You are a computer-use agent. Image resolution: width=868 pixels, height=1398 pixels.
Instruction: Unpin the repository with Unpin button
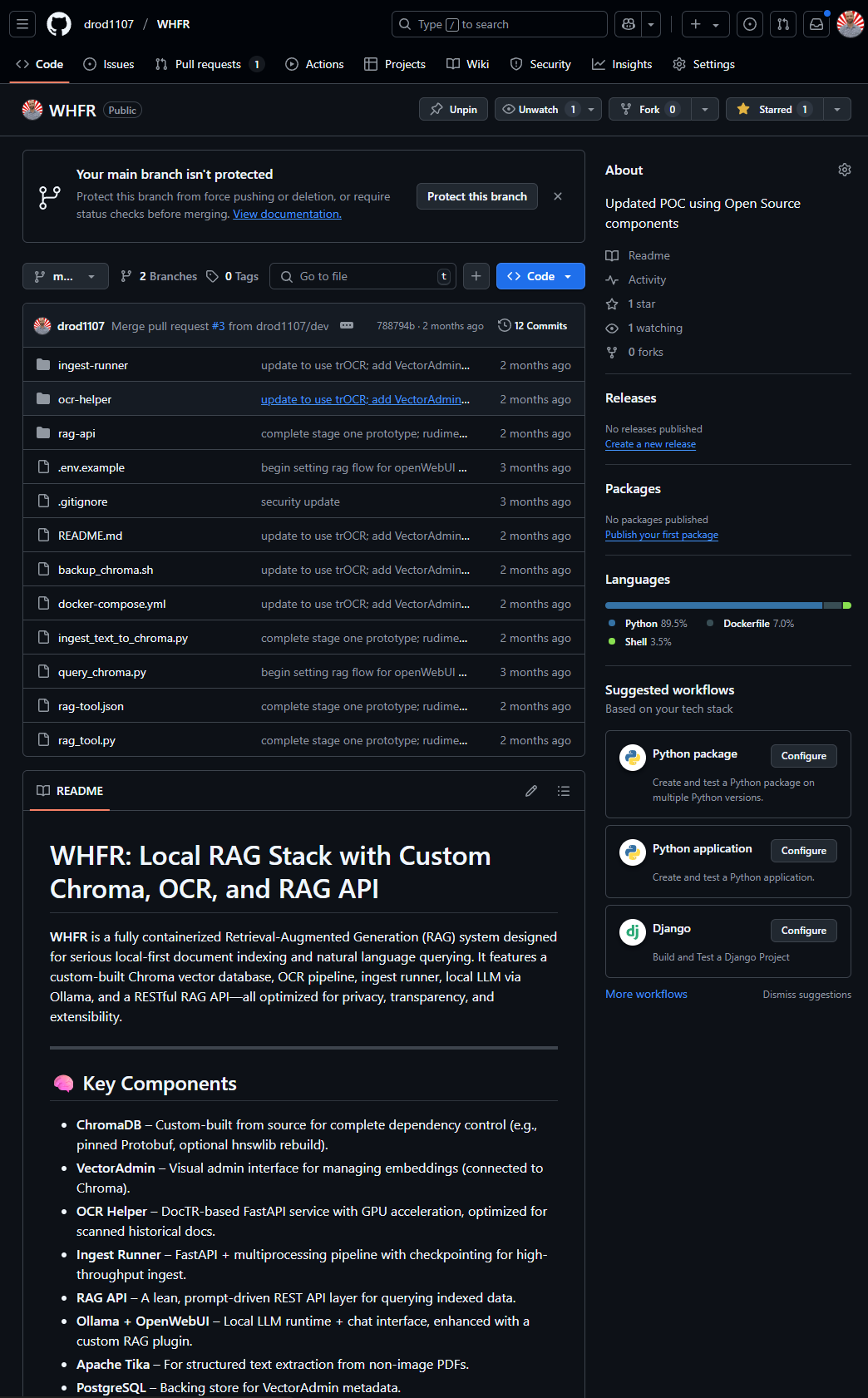(x=453, y=110)
